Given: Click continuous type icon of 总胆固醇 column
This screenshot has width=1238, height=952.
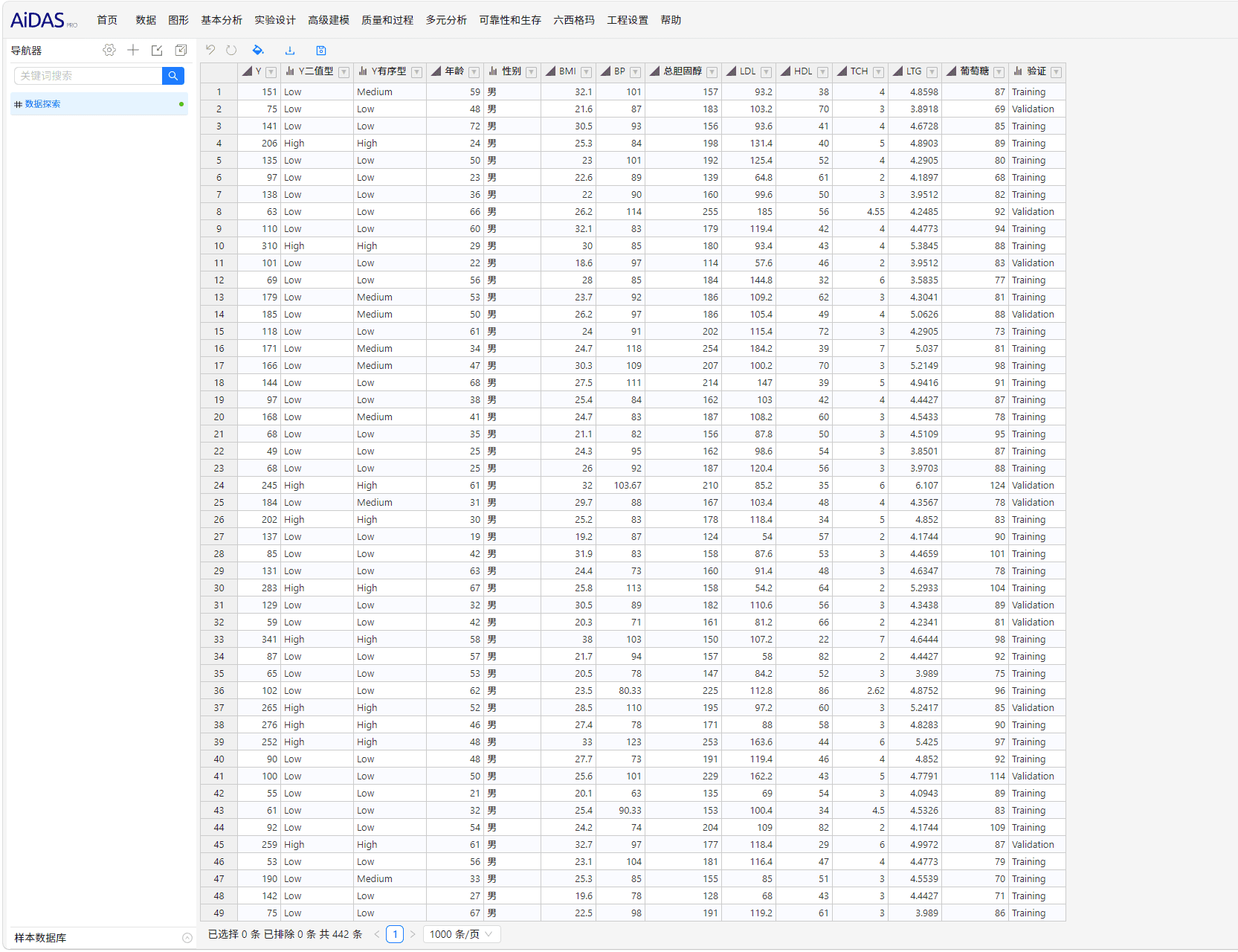Looking at the screenshot, I should 654,71.
